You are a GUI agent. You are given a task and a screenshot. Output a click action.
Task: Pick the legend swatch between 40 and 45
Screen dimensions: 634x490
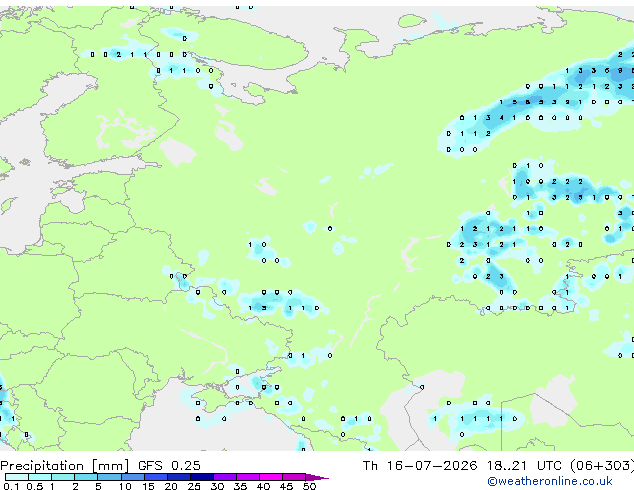tap(271, 477)
